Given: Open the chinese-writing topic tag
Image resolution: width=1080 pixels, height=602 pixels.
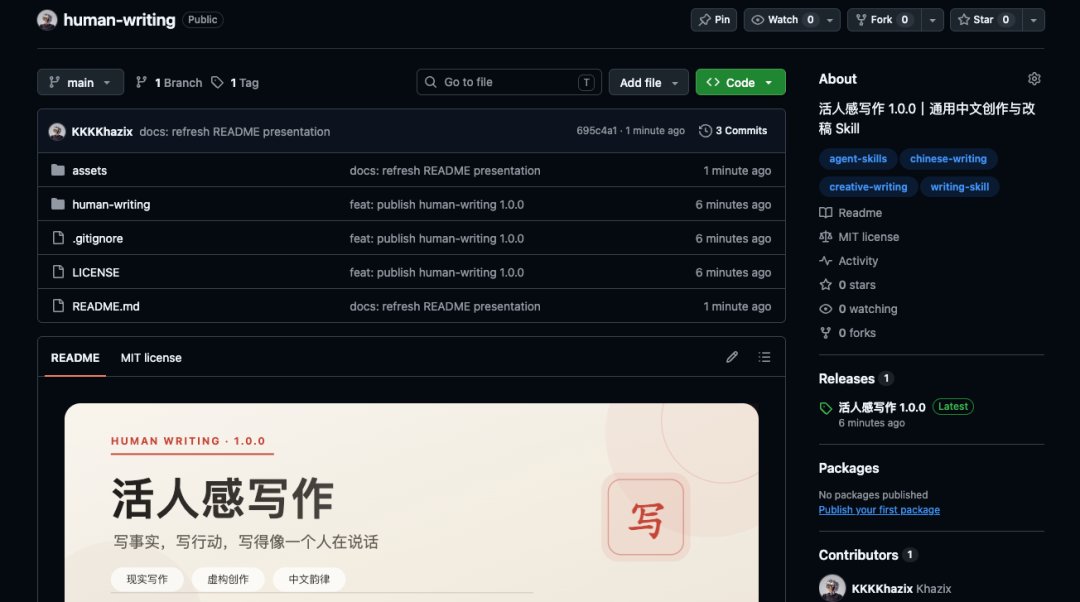Looking at the screenshot, I should 948,158.
